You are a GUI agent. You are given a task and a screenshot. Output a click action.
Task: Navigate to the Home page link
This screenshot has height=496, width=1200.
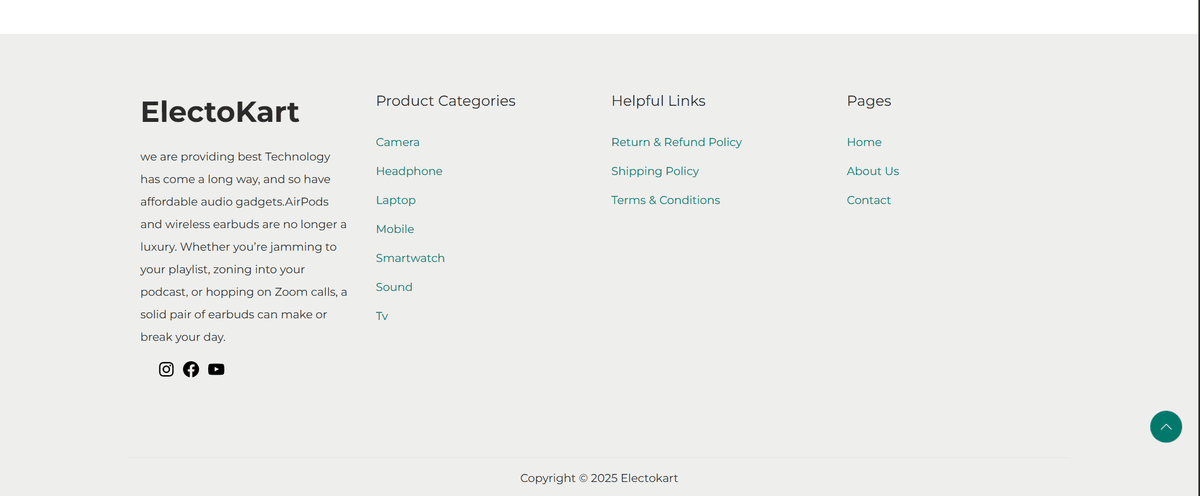coord(864,142)
